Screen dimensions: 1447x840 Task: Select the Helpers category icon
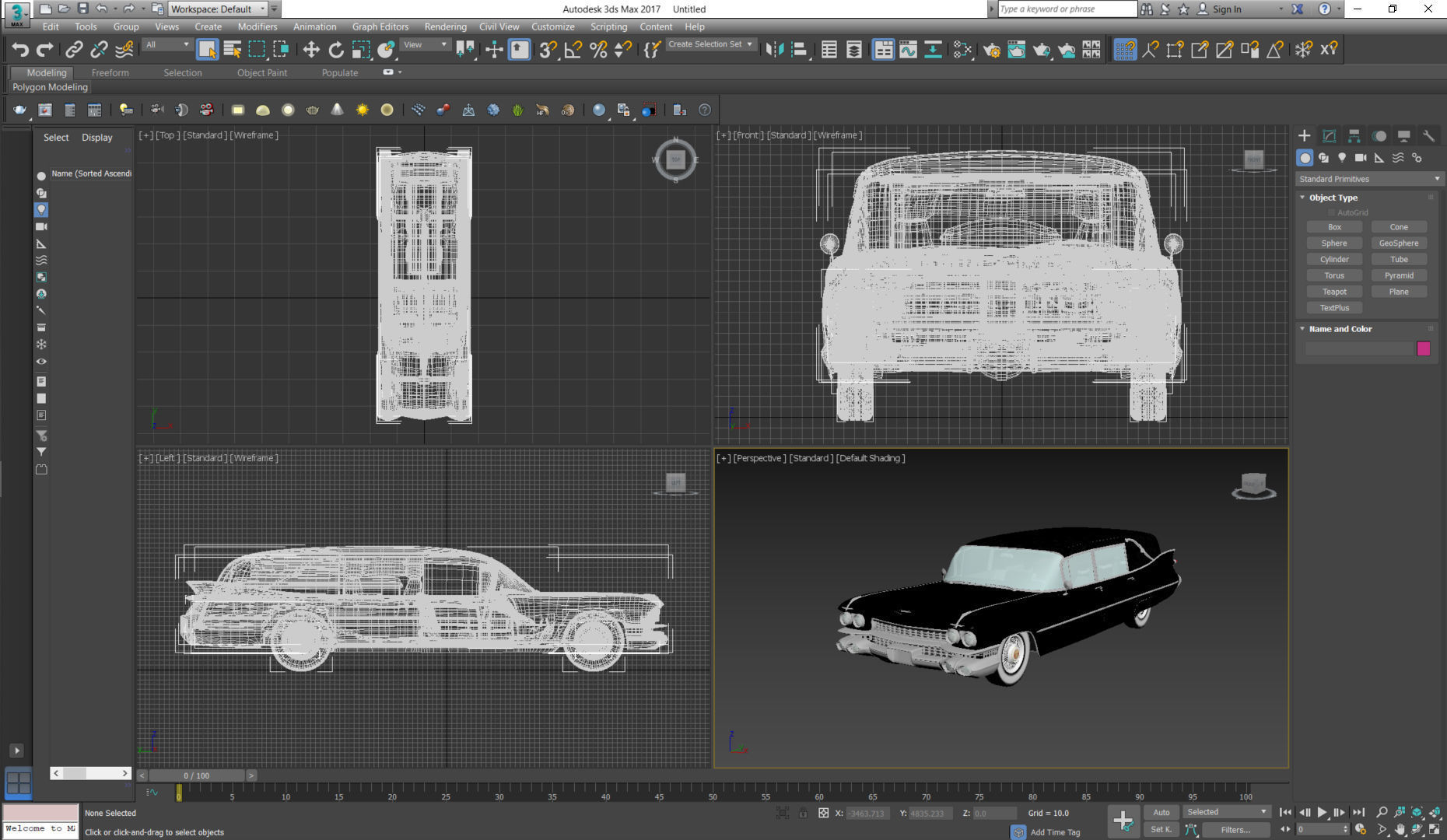tap(1379, 158)
